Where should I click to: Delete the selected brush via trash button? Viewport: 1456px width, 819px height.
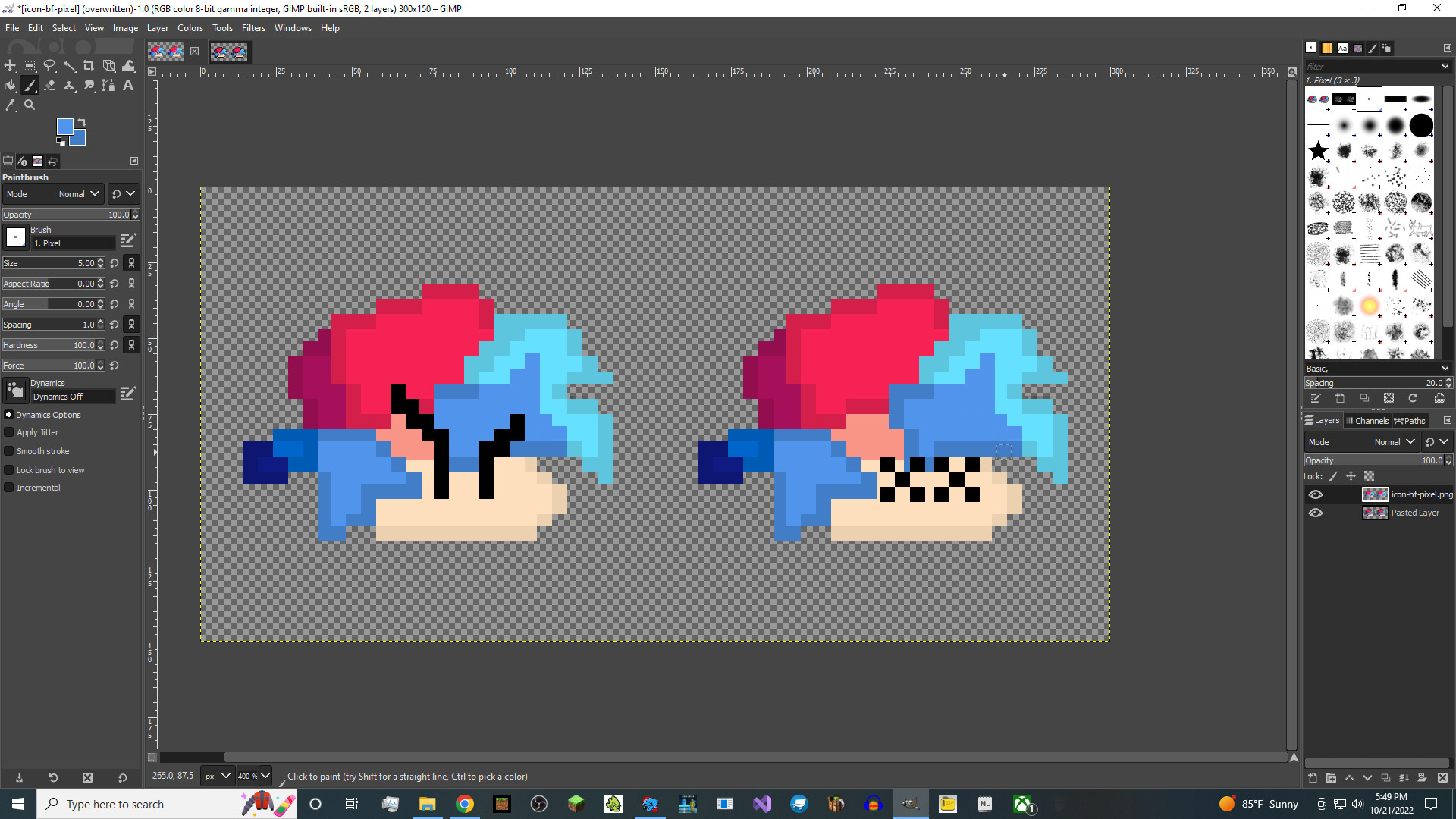(x=1389, y=397)
